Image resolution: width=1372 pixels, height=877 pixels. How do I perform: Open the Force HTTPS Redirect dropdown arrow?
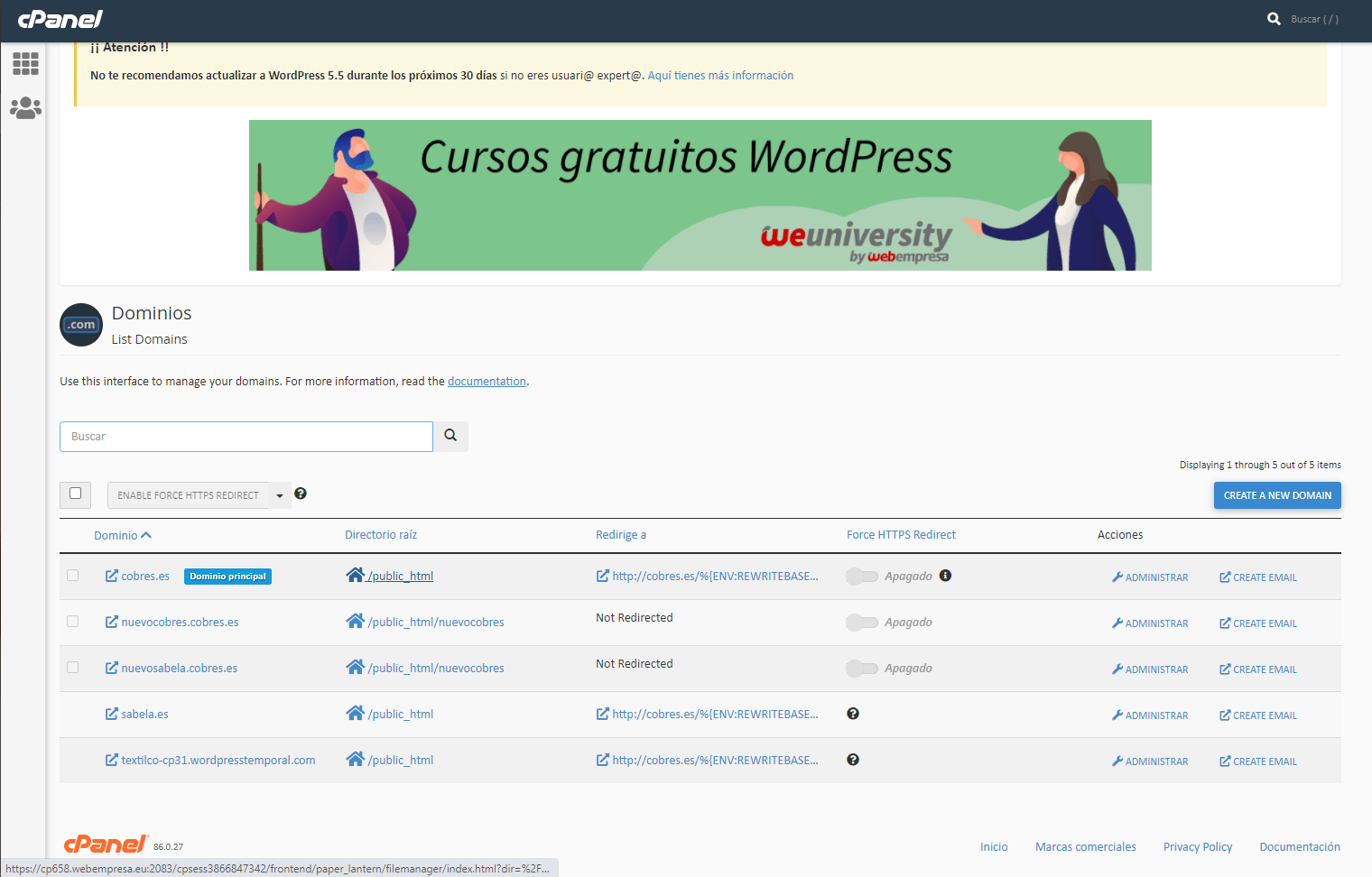coord(280,495)
